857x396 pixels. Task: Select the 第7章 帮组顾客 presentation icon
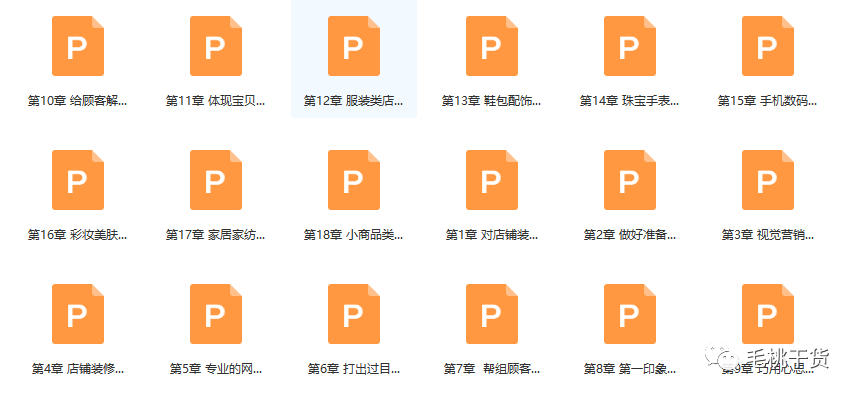pyautogui.click(x=492, y=314)
